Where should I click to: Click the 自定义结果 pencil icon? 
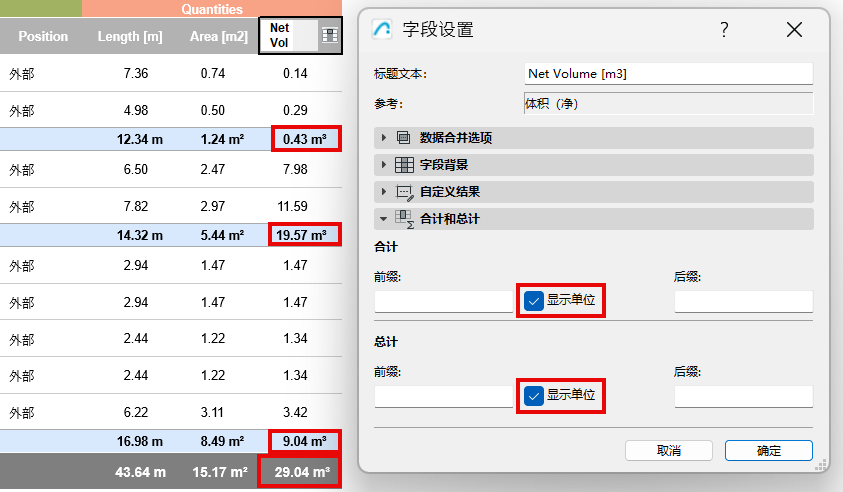click(x=404, y=192)
